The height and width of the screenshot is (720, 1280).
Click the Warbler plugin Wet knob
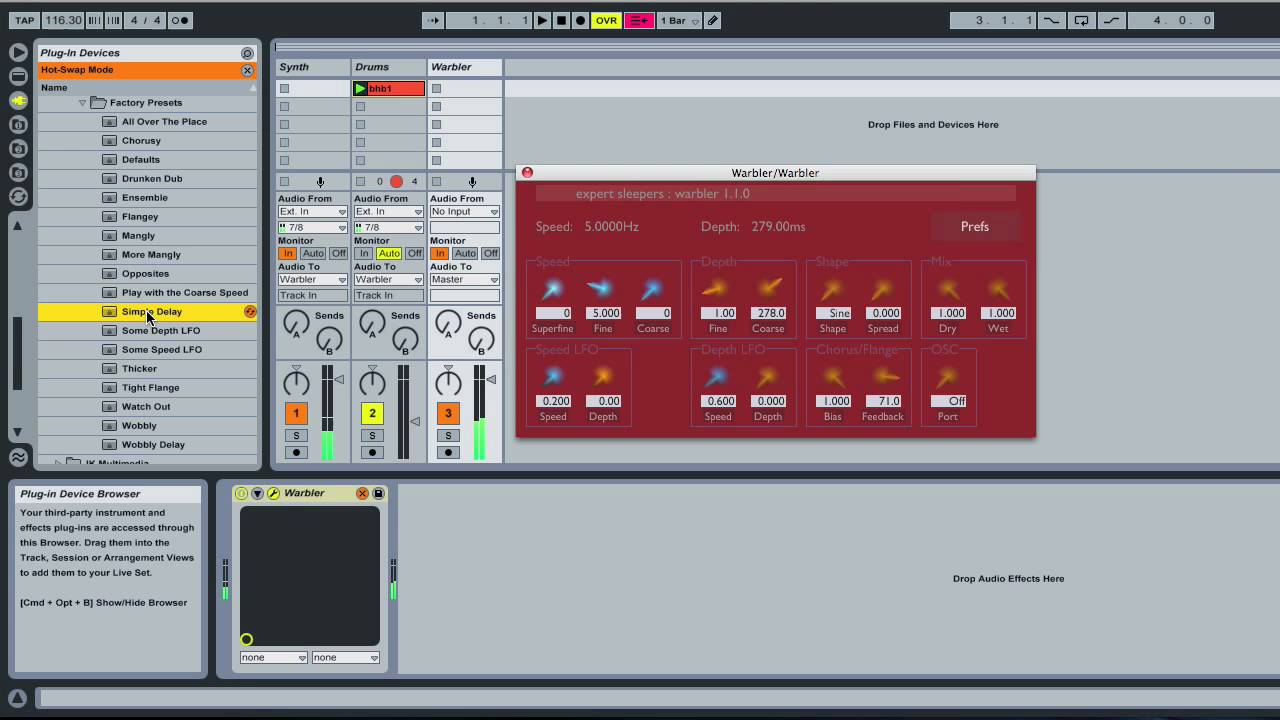998,290
